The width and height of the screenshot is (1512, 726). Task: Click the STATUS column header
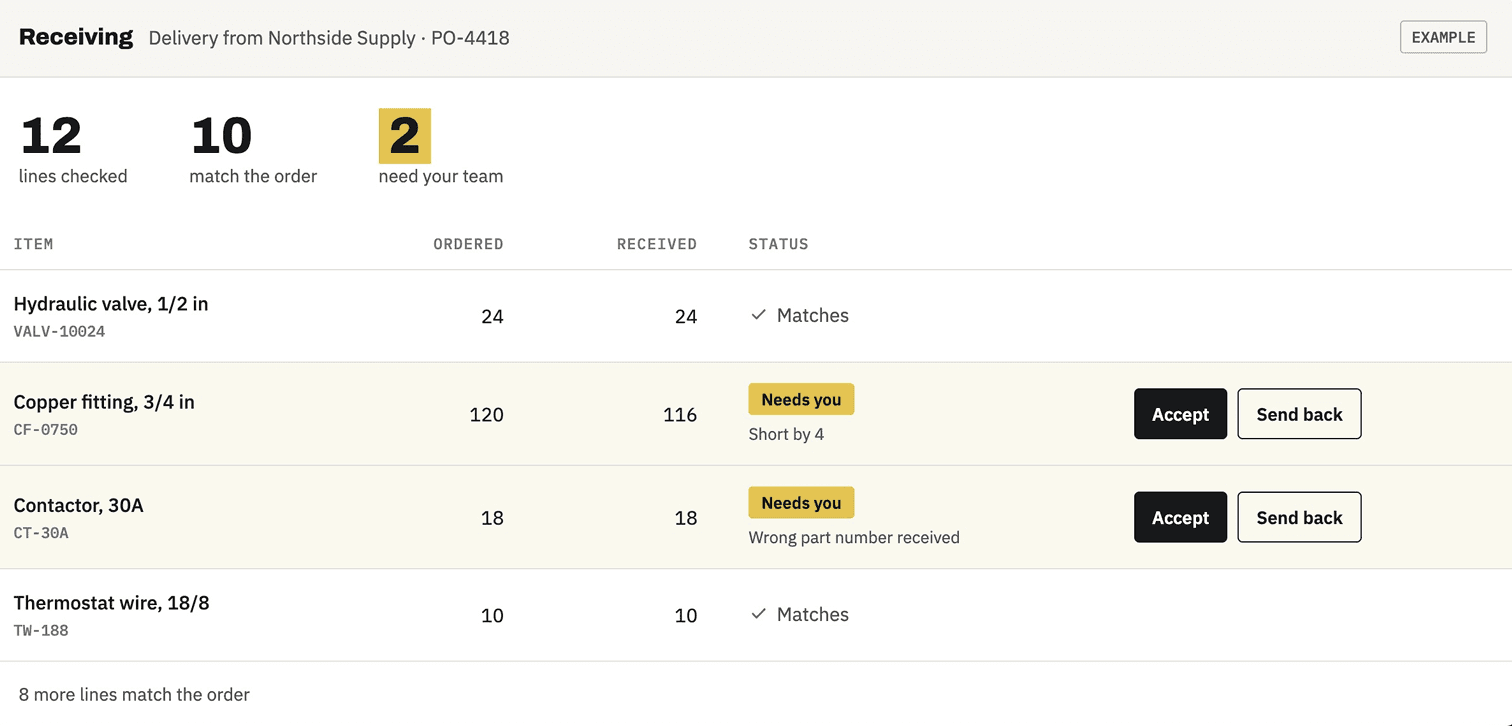778,244
